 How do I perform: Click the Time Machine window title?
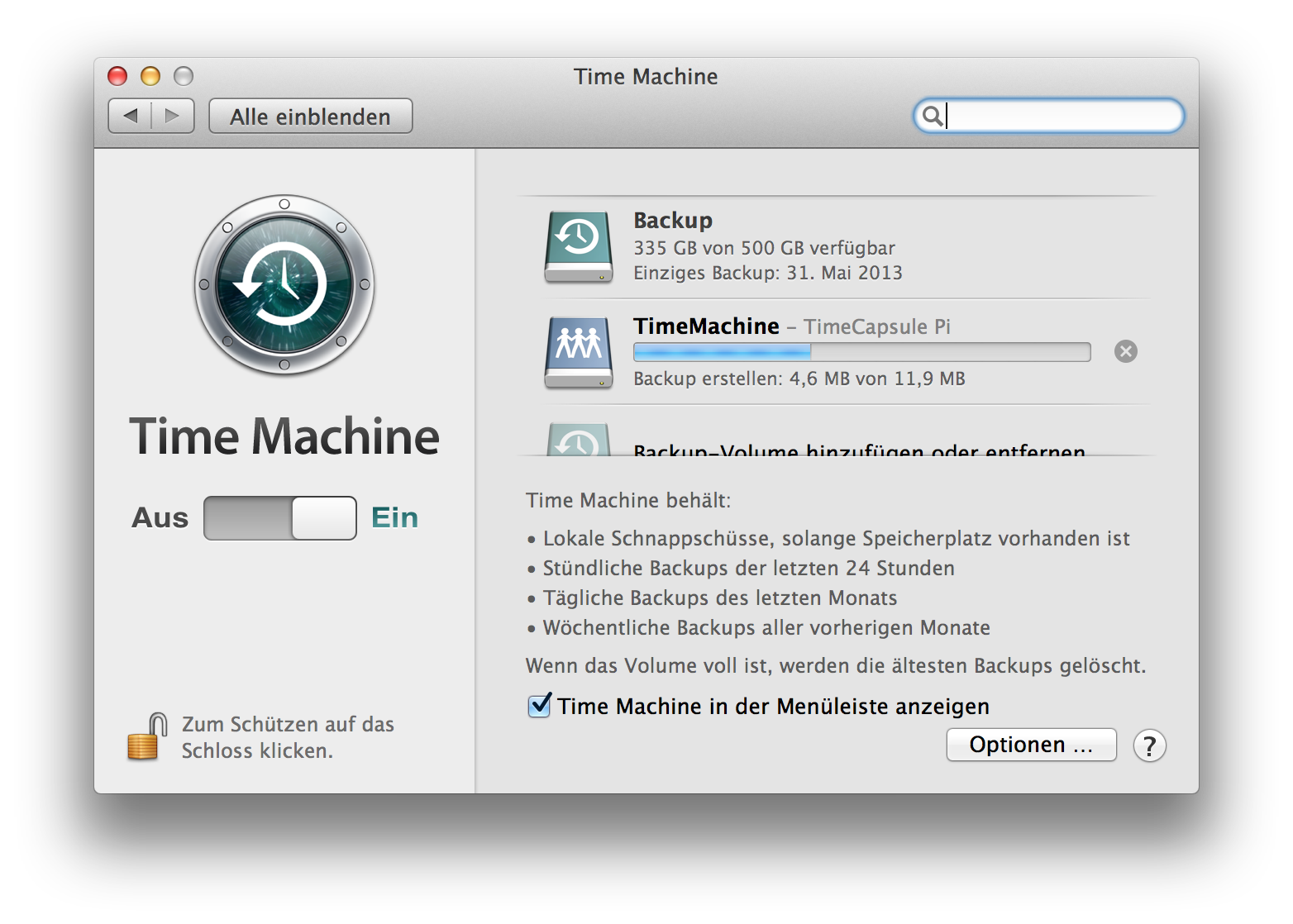tap(646, 77)
